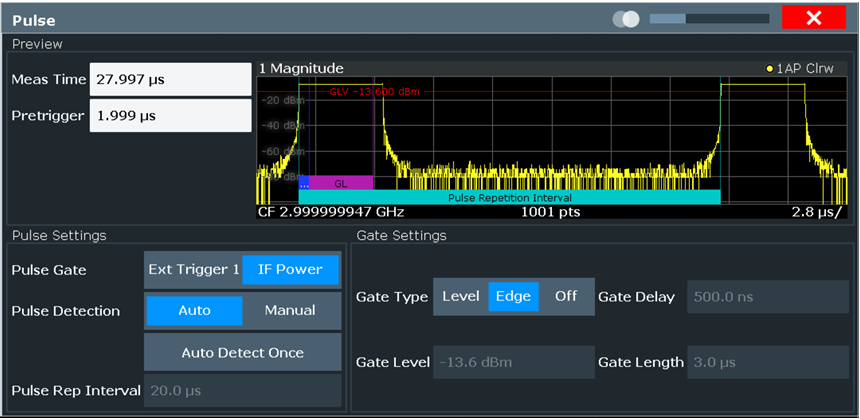
Task: Click the cyan Pulse Repetition Interval bar
Action: (x=509, y=197)
